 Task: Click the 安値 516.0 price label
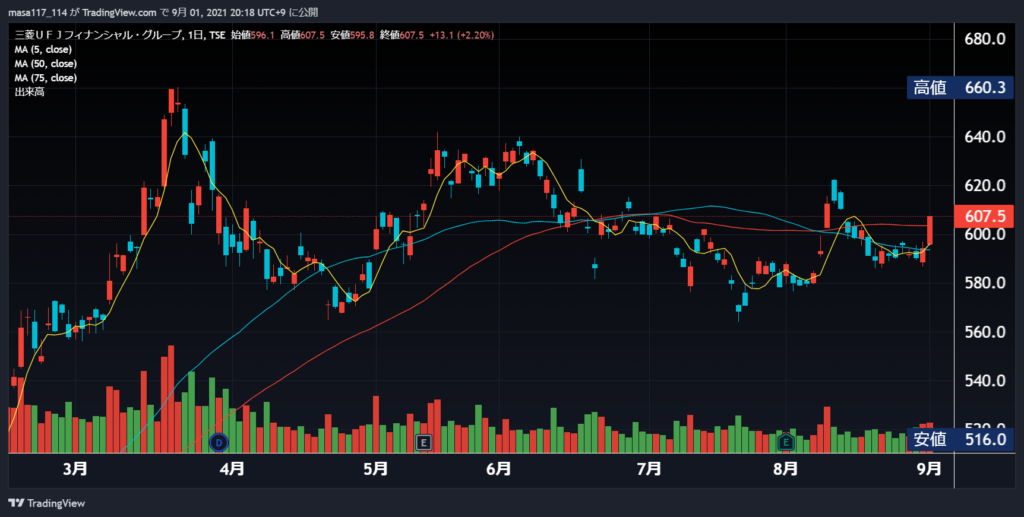(960, 439)
